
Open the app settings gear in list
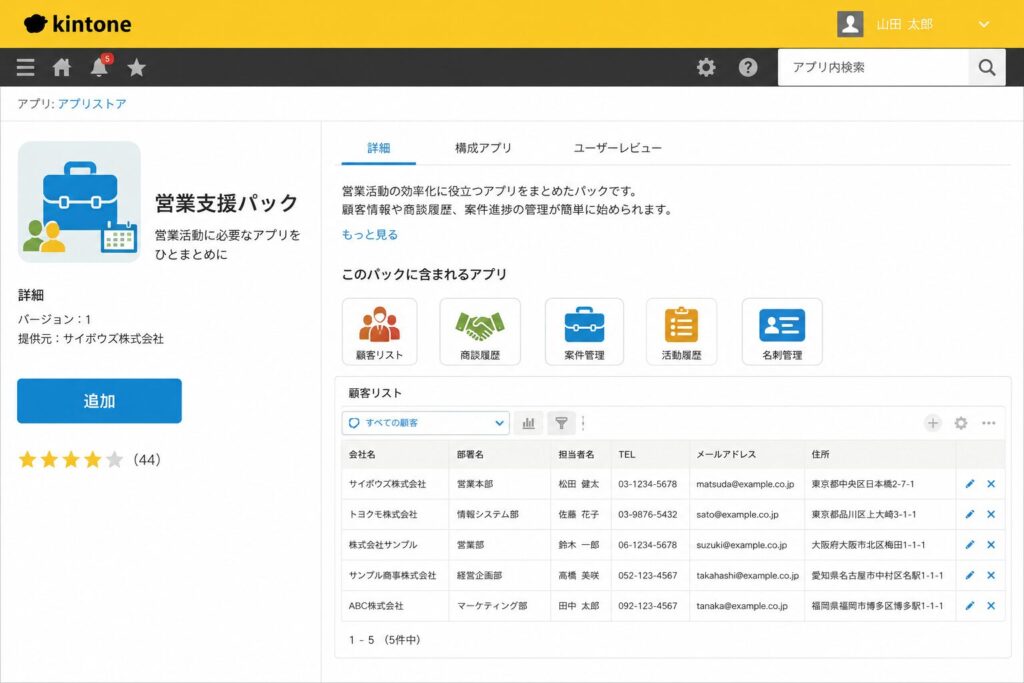(961, 423)
